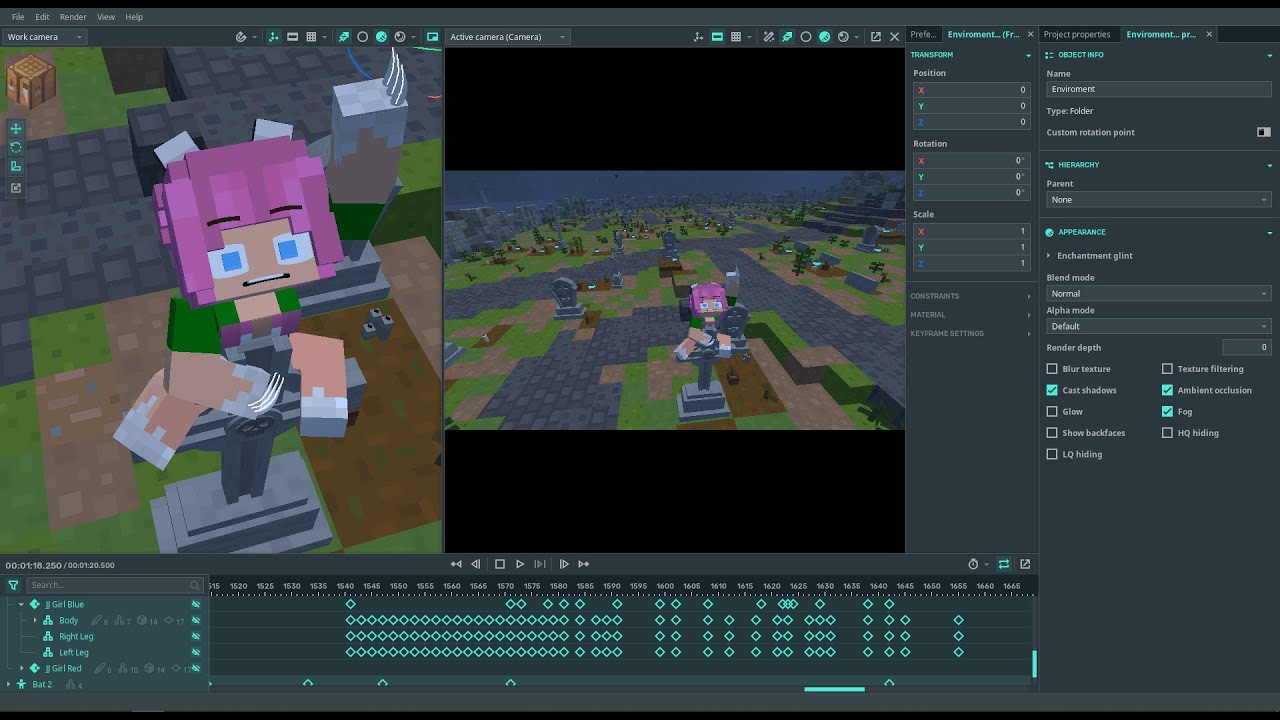Open the Render menu

click(73, 17)
